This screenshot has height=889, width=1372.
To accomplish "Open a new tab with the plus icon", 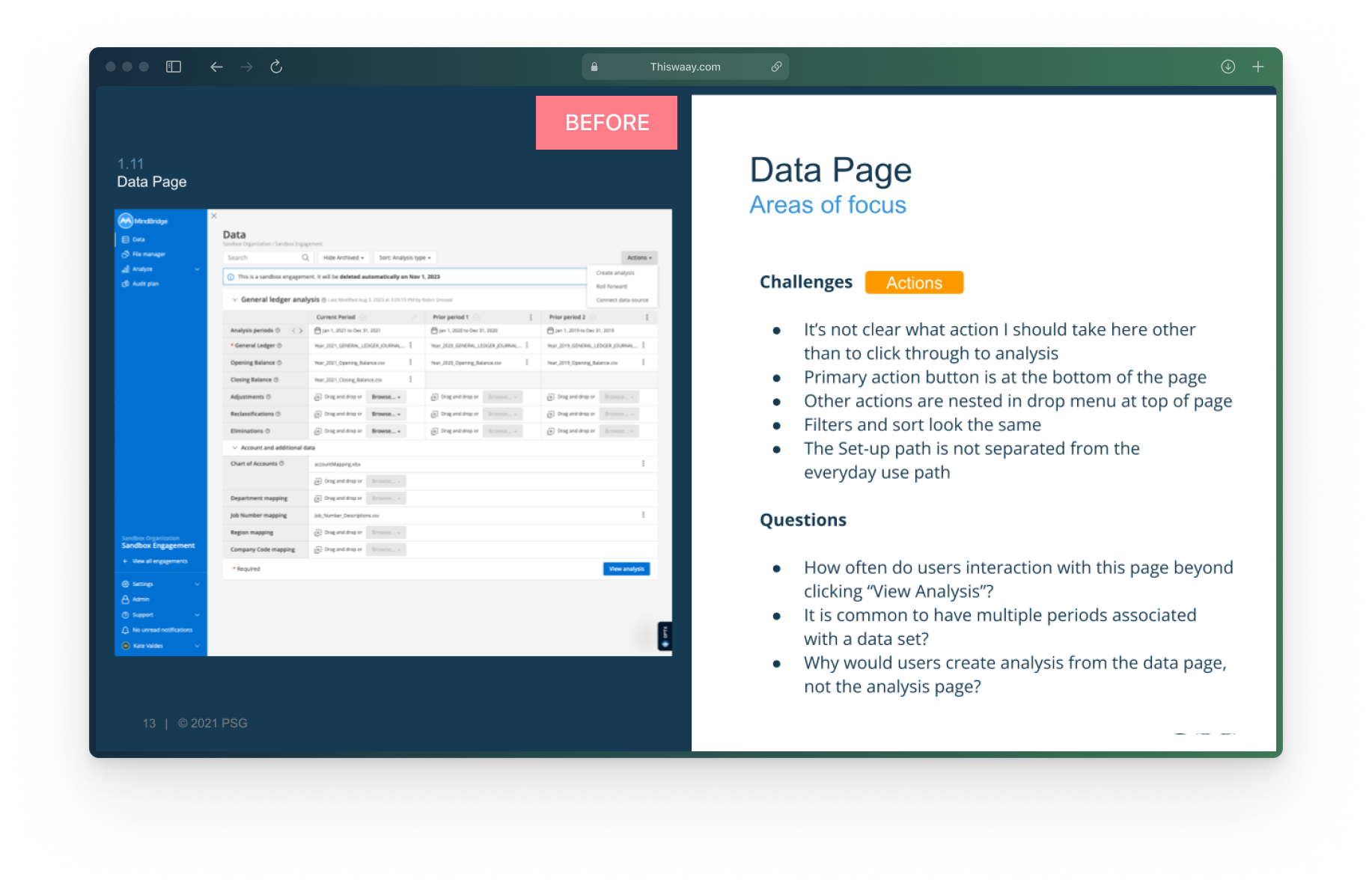I will coord(1257,67).
